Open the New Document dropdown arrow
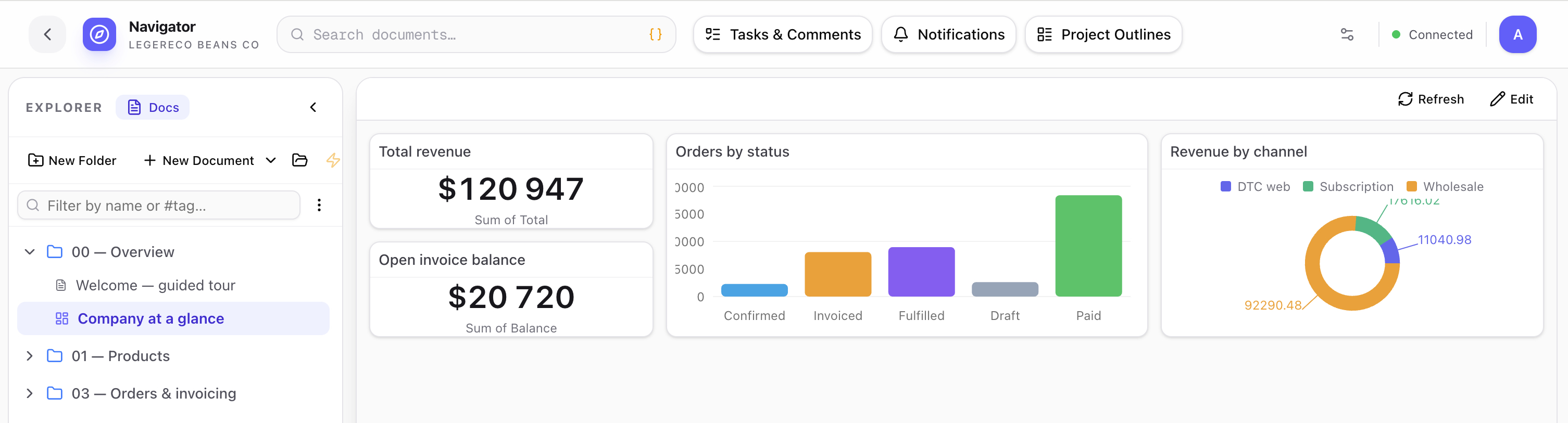Viewport: 1568px width, 423px height. 271,160
